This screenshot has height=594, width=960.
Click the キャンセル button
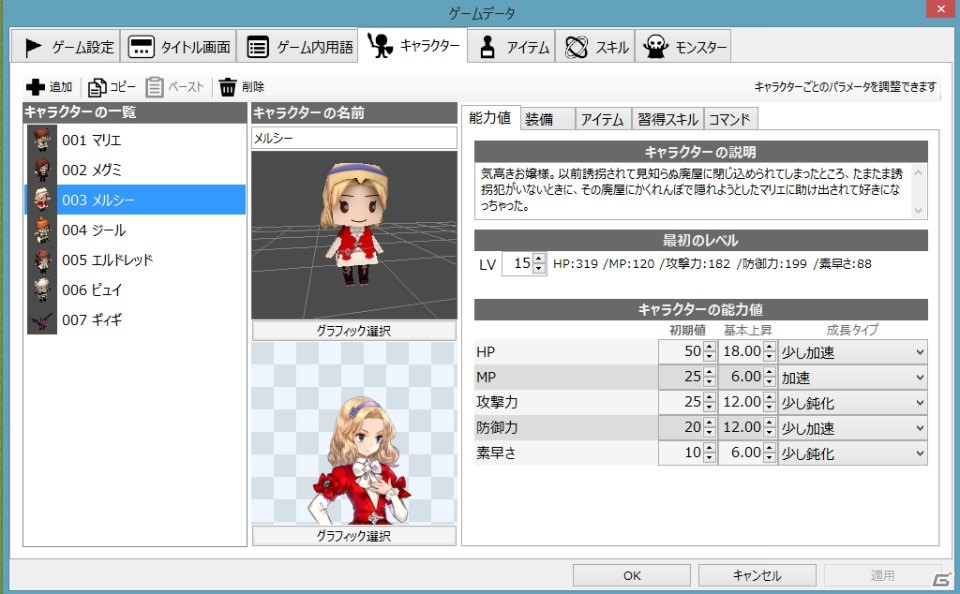pos(757,576)
